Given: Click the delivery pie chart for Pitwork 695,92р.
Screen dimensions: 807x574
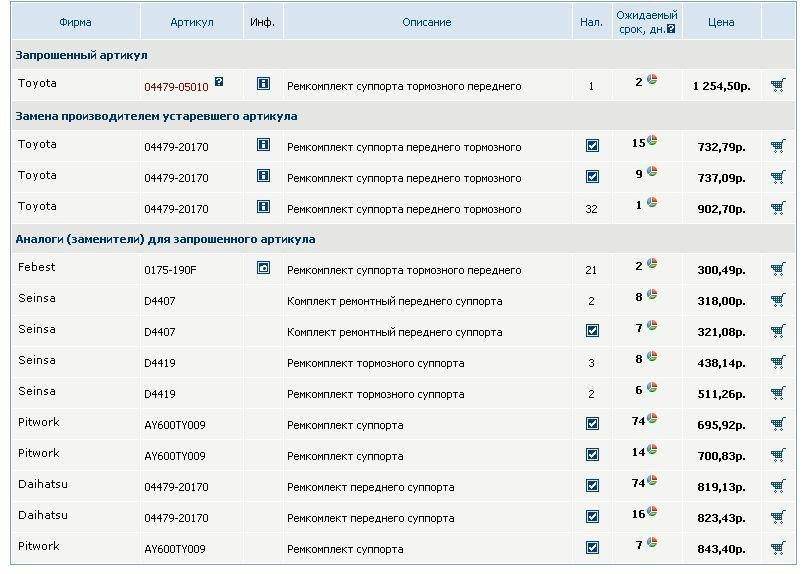Looking at the screenshot, I should pos(652,418).
